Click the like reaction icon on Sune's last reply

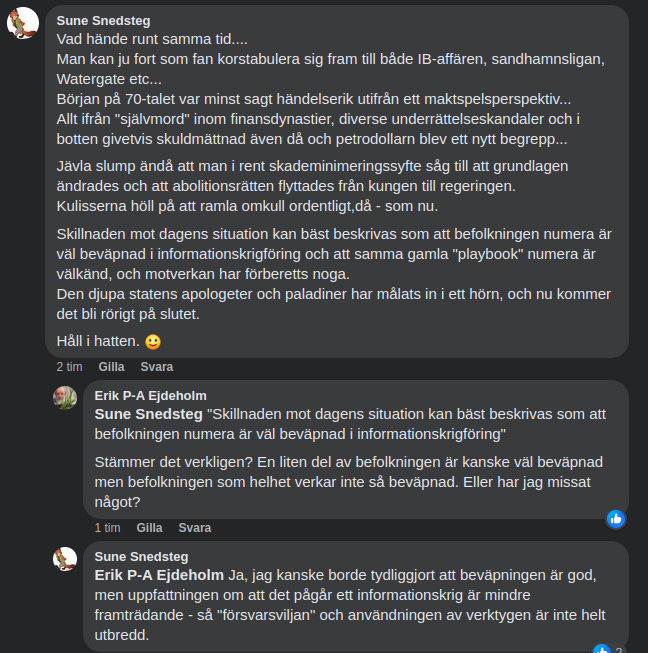coord(602,650)
